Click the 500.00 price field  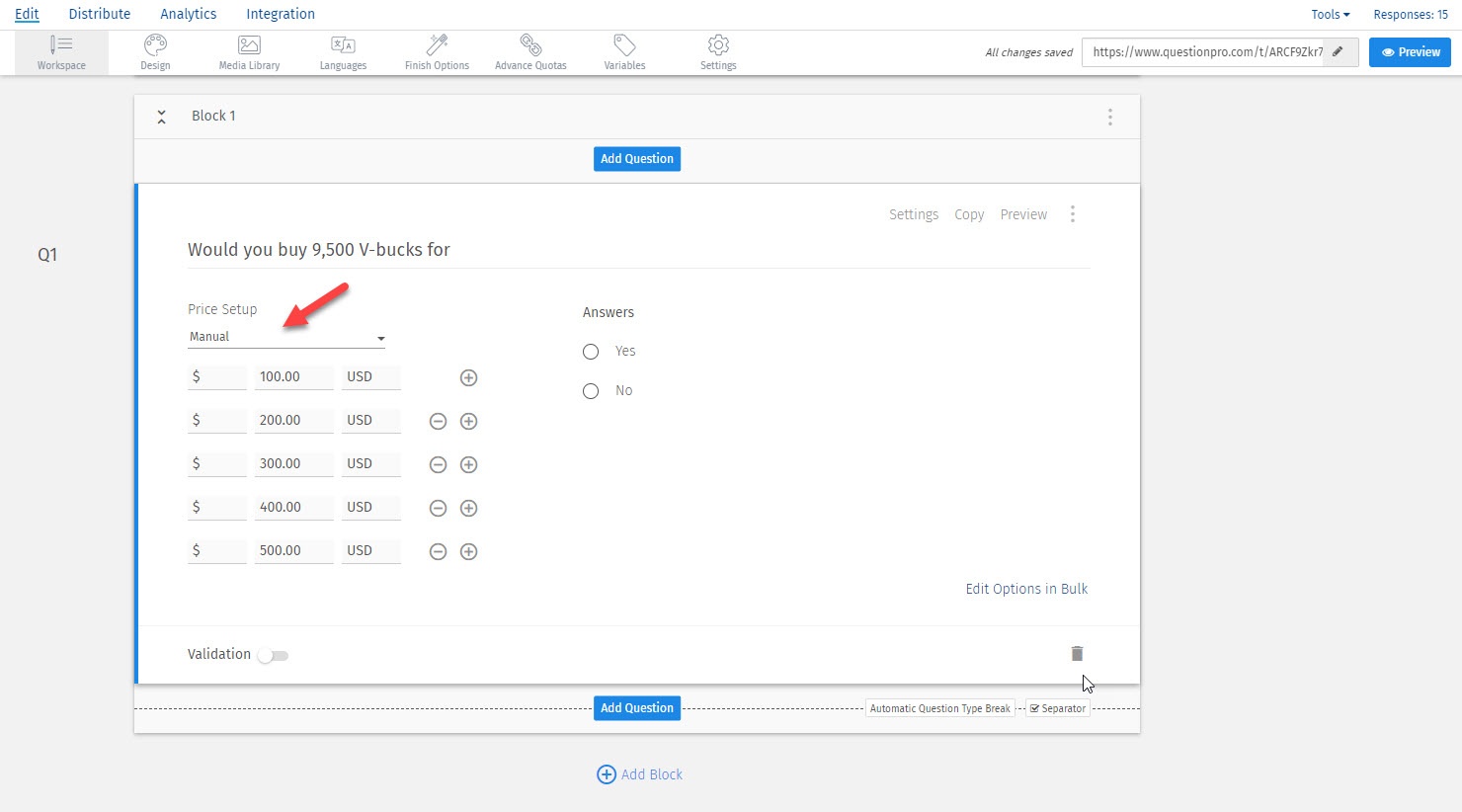[294, 551]
